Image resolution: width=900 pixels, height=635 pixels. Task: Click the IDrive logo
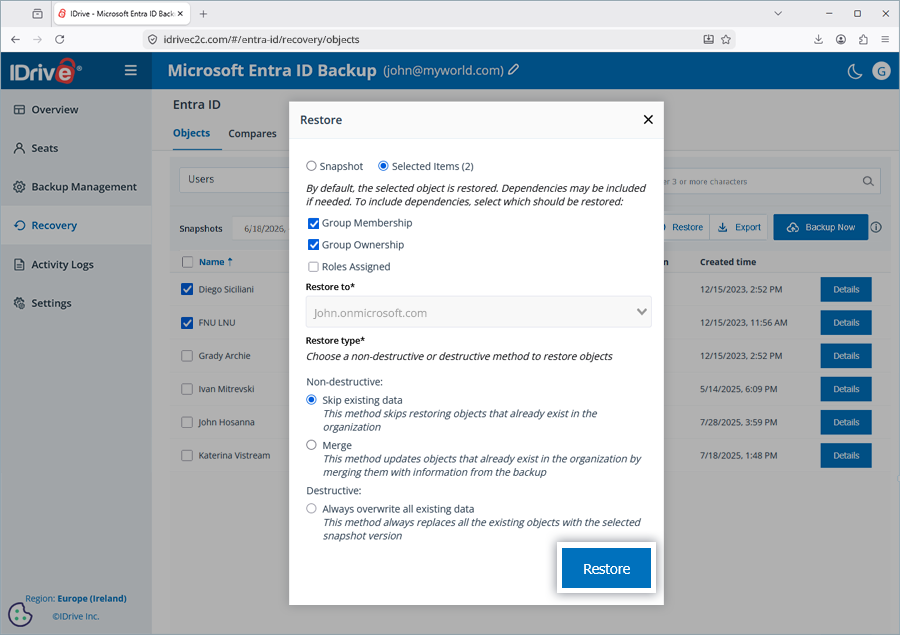click(45, 71)
